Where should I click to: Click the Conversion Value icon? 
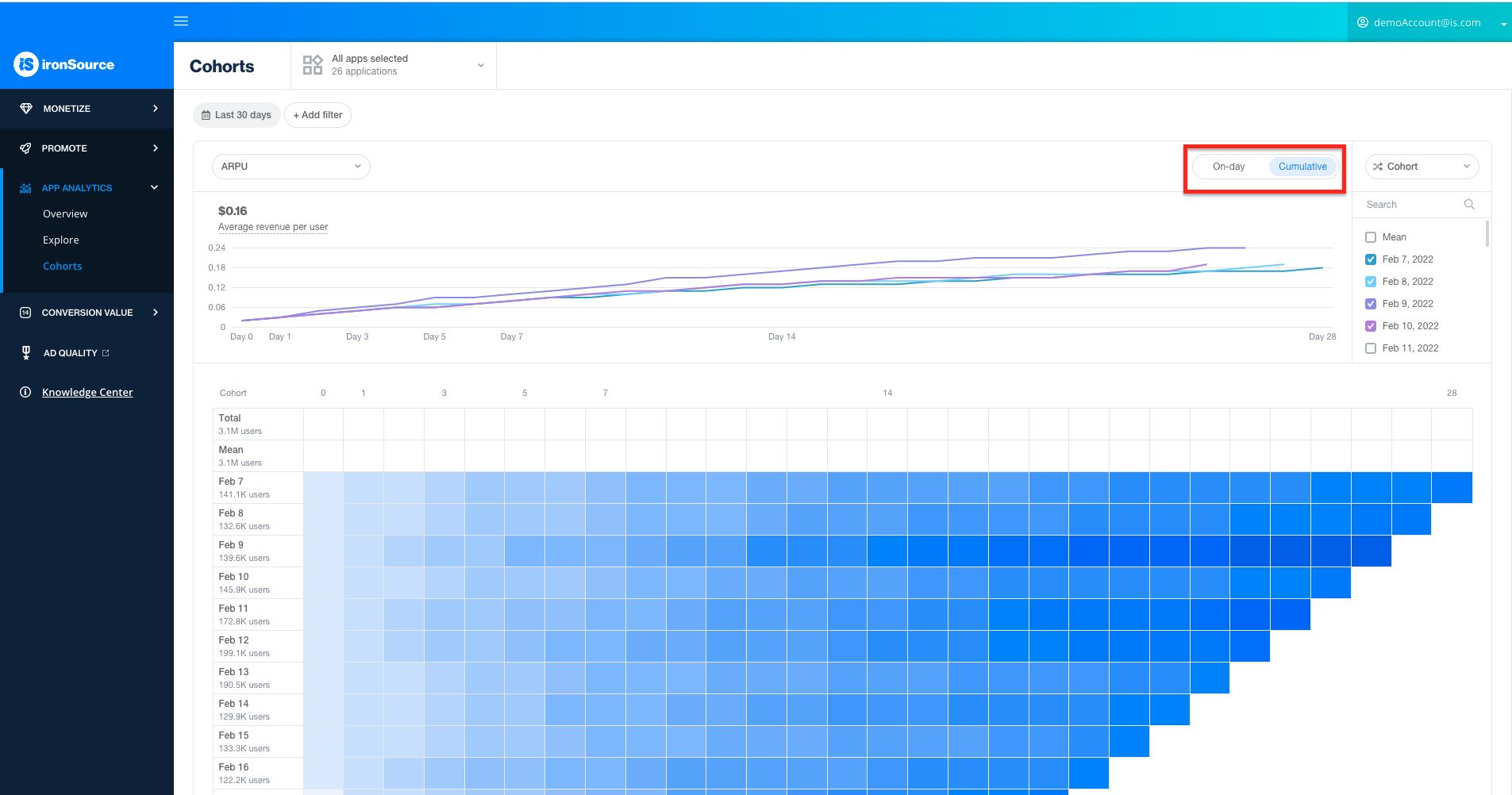(x=25, y=313)
